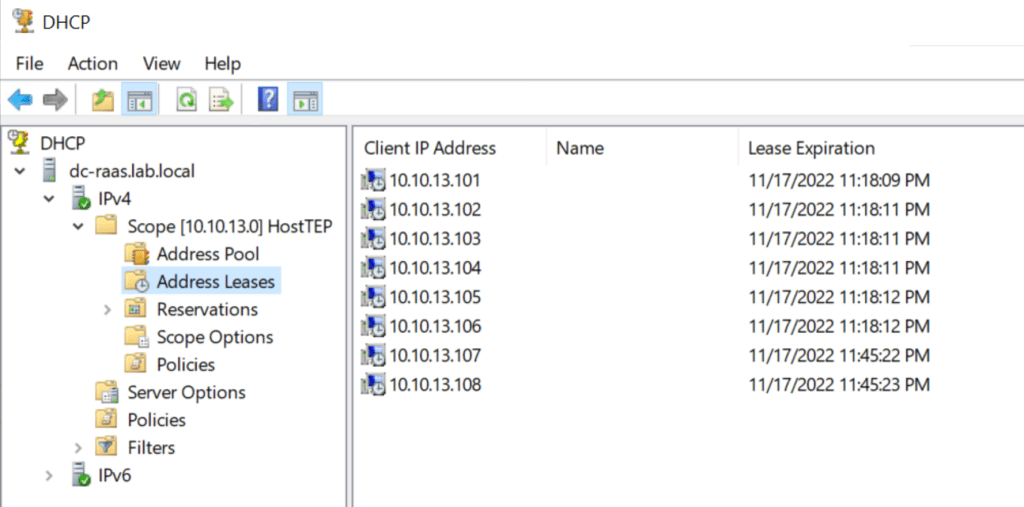Viewport: 1024px width, 507px height.
Task: Sort by Client IP Address column header
Action: 430,148
